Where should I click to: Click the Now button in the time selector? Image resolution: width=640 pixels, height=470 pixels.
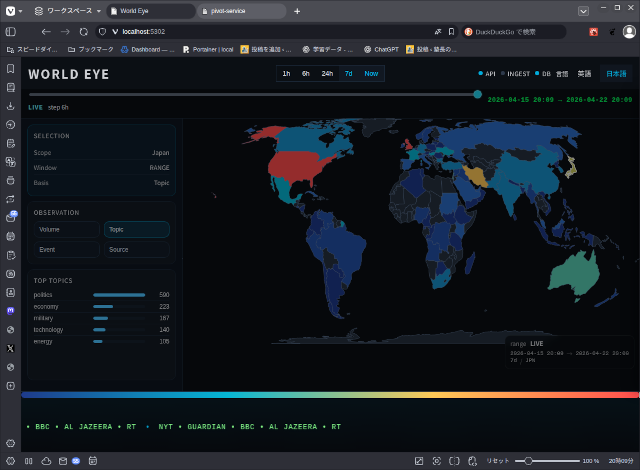(371, 74)
